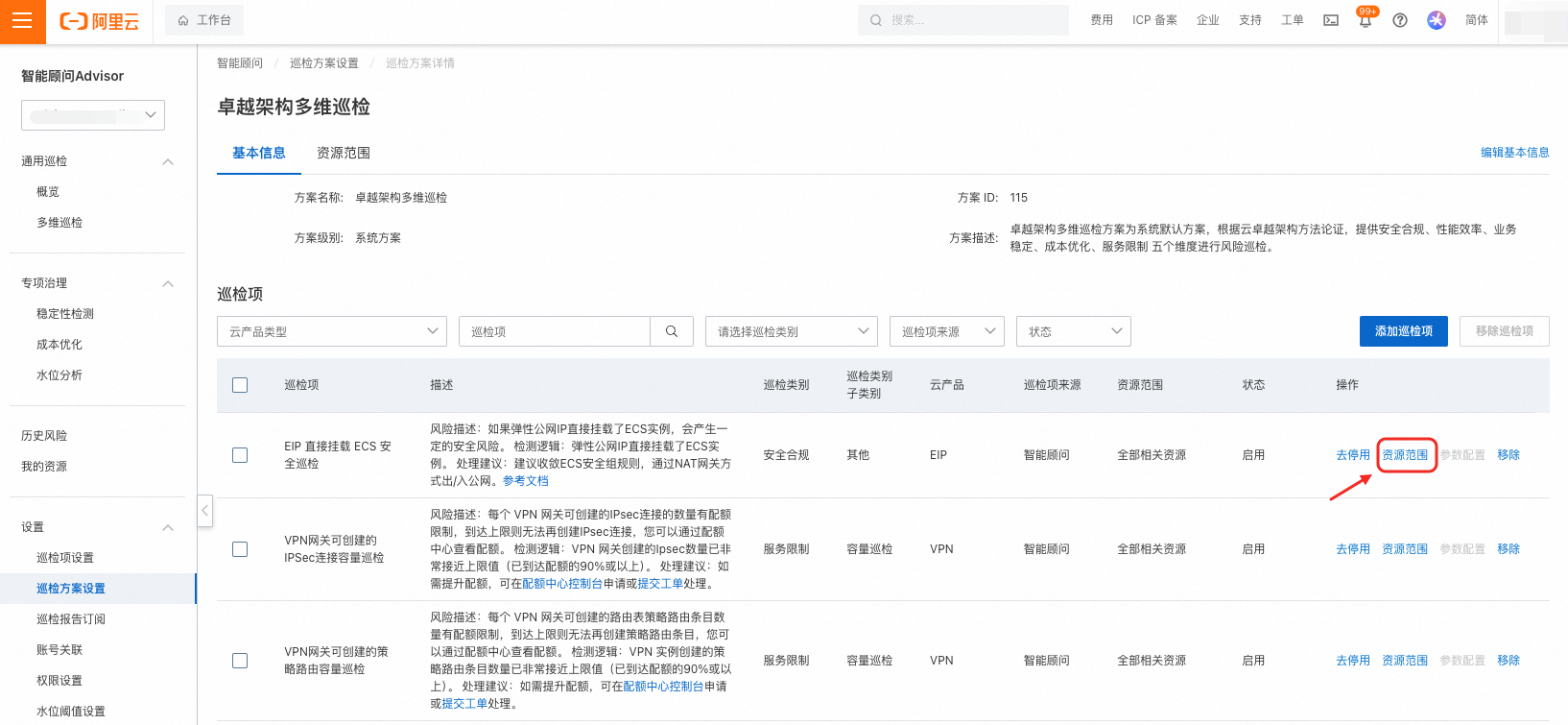Click 去停用 in IPSec连接容量 row
1568x725 pixels.
tap(1353, 549)
